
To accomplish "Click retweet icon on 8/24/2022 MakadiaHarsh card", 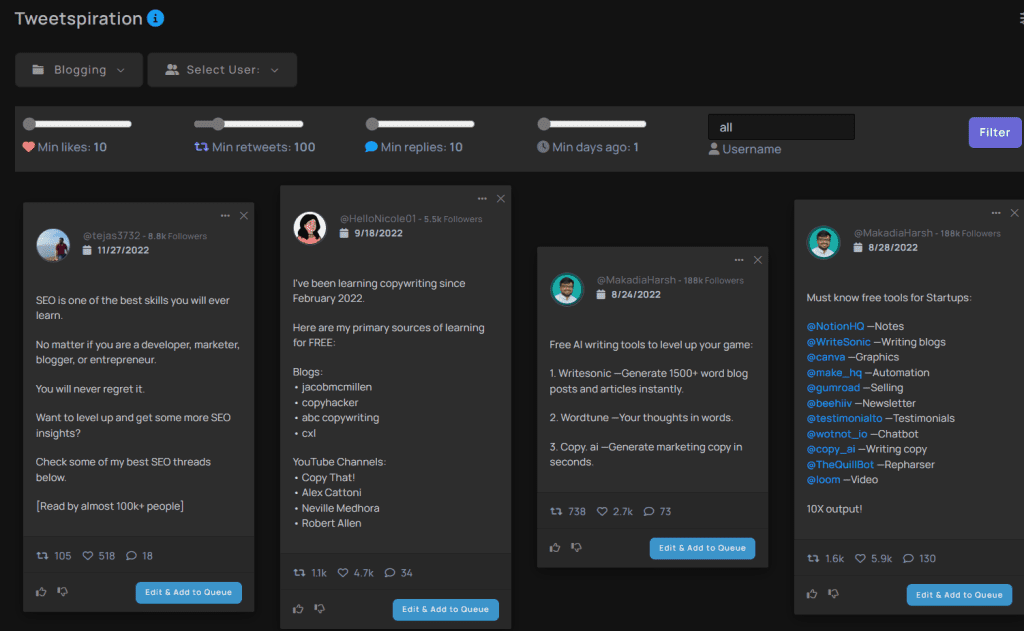I will coord(556,511).
